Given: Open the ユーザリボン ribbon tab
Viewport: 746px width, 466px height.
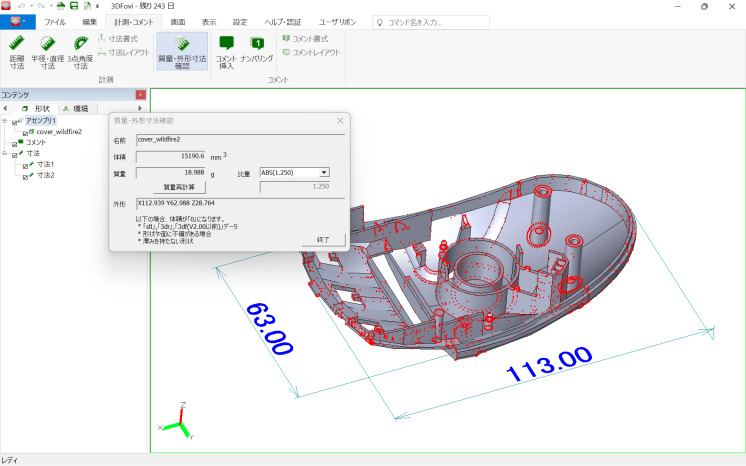Looking at the screenshot, I should [x=337, y=22].
